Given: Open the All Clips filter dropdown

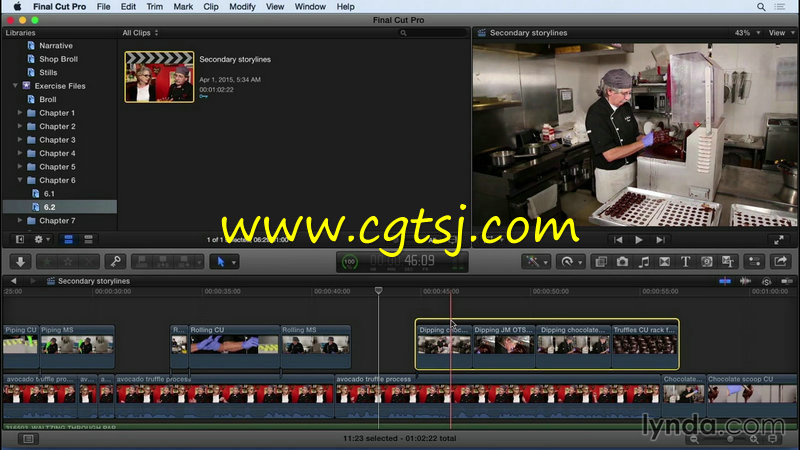Looking at the screenshot, I should (x=140, y=33).
